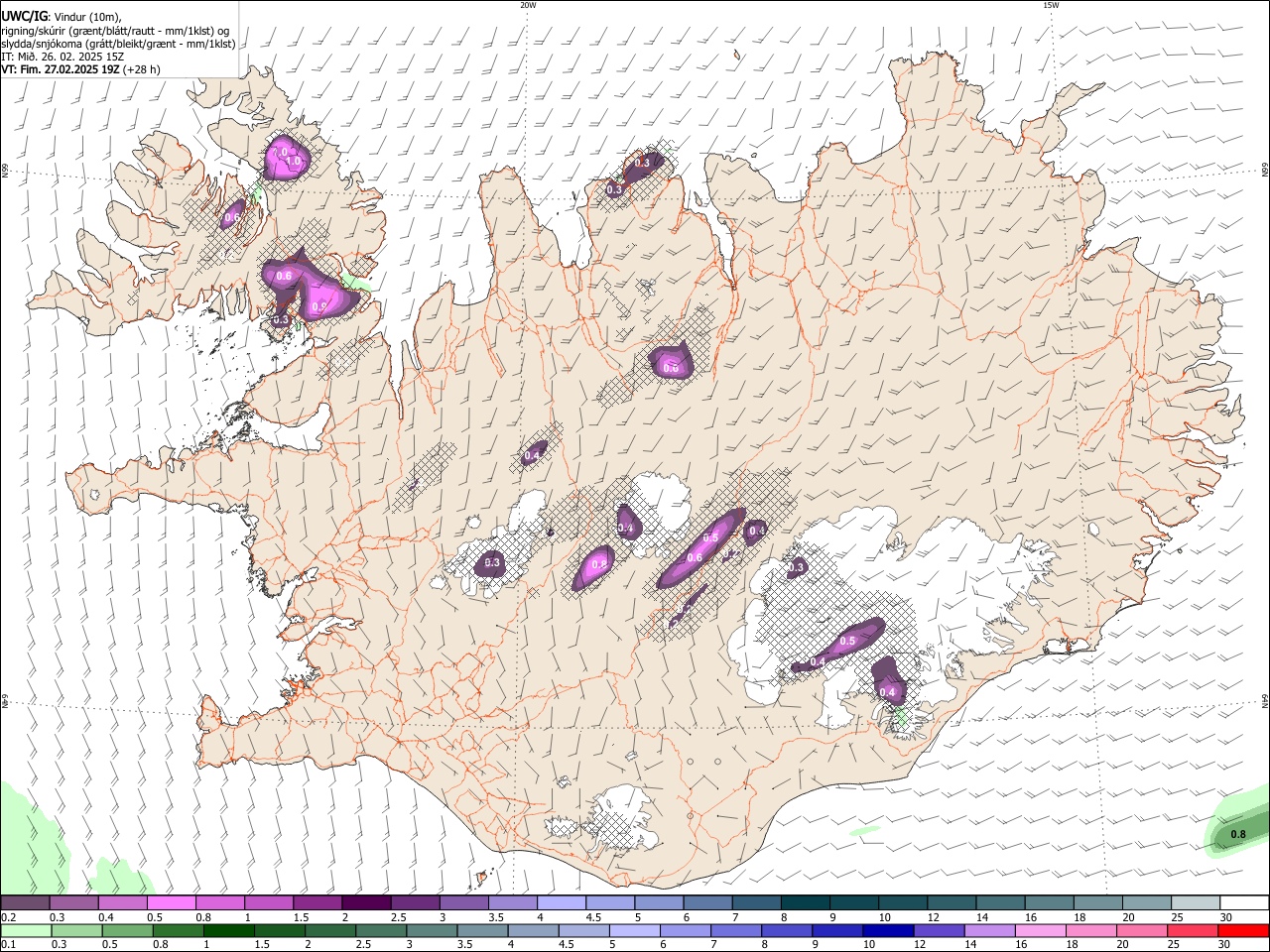Screen dimensions: 1270x952
Task: Pick the light lavender 4 snowfall legend swatch
Action: [561, 902]
